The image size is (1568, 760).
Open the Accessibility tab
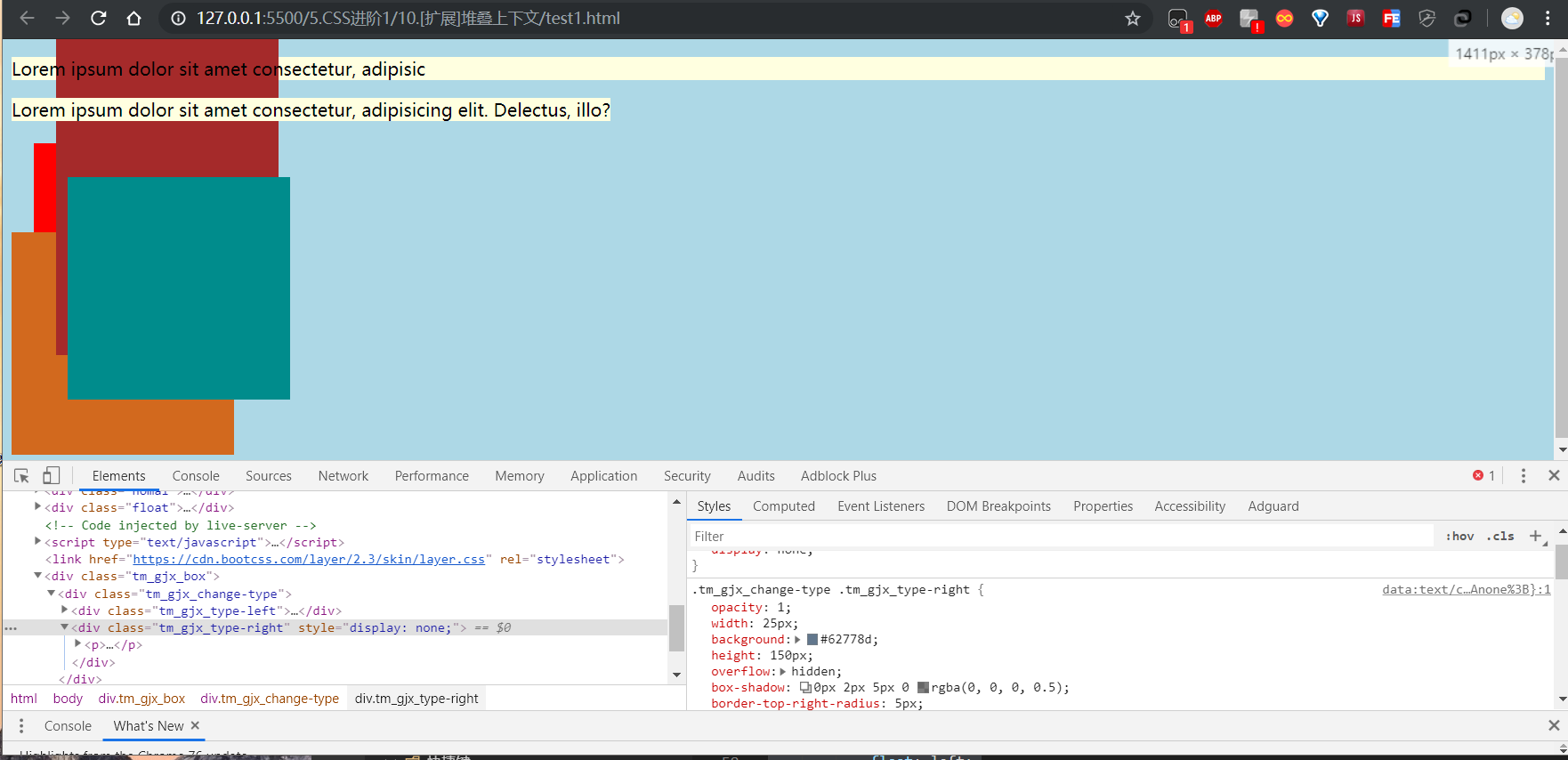[1190, 506]
